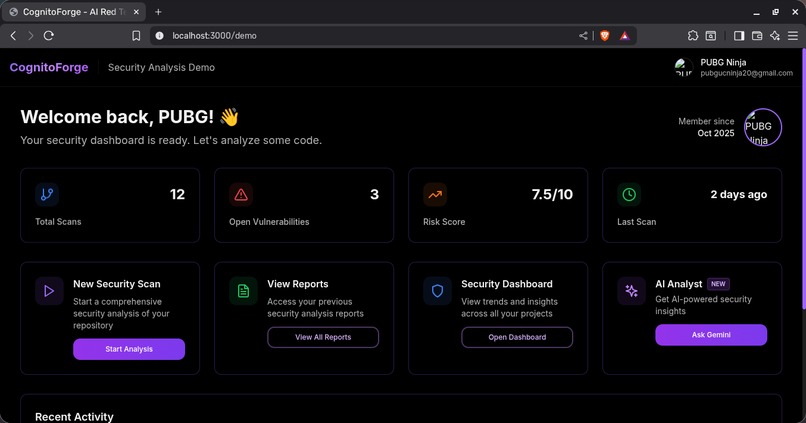Viewport: 806px width, 423px height.
Task: Select the CognitoForge - AI Red Team tab
Action: [74, 12]
